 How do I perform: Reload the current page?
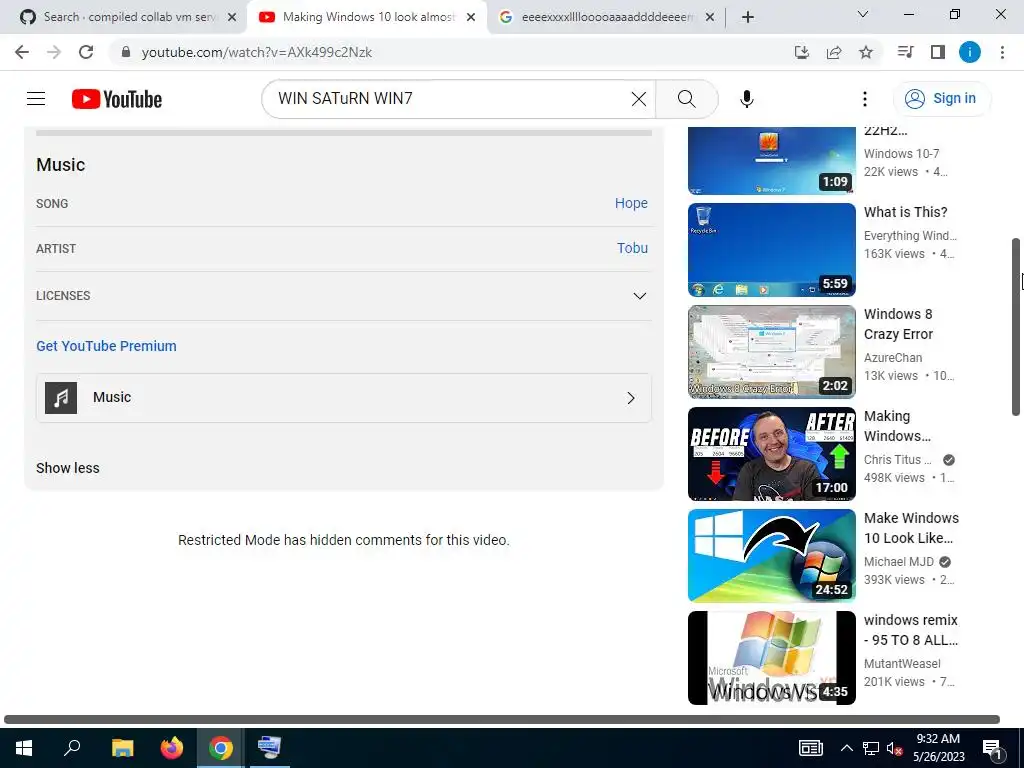[86, 52]
